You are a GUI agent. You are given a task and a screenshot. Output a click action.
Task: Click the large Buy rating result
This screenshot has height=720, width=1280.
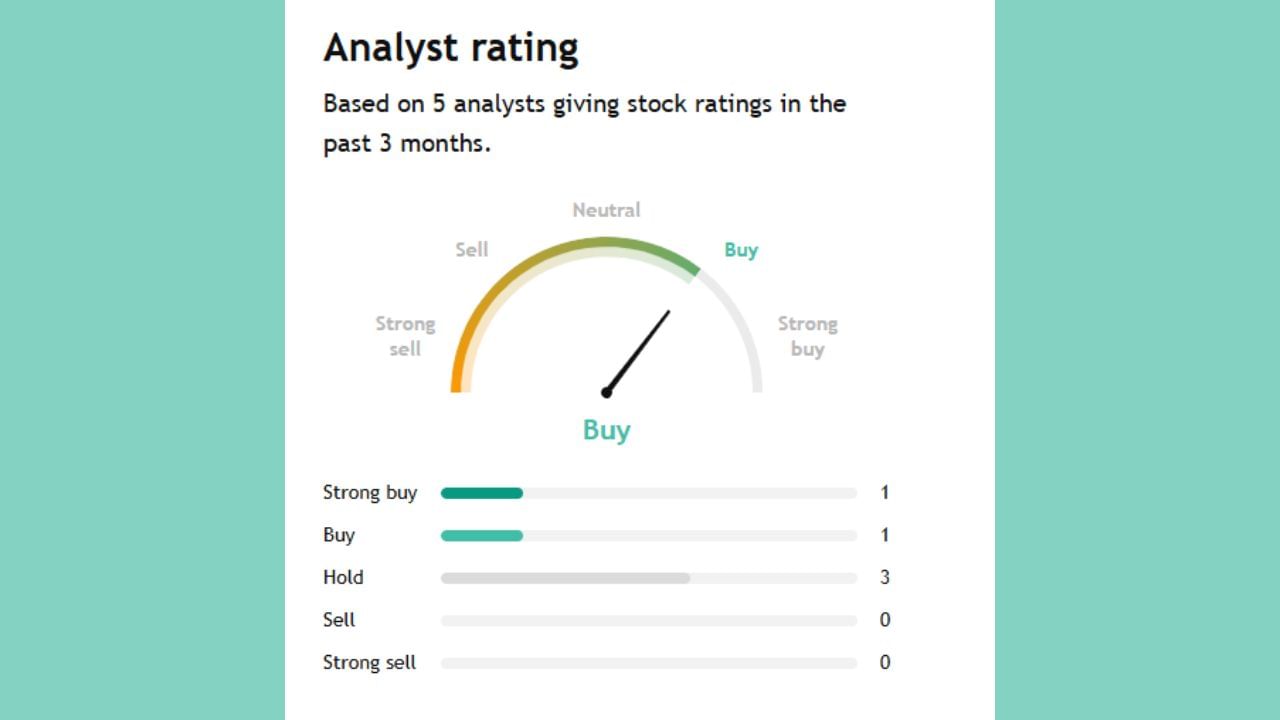(x=606, y=430)
